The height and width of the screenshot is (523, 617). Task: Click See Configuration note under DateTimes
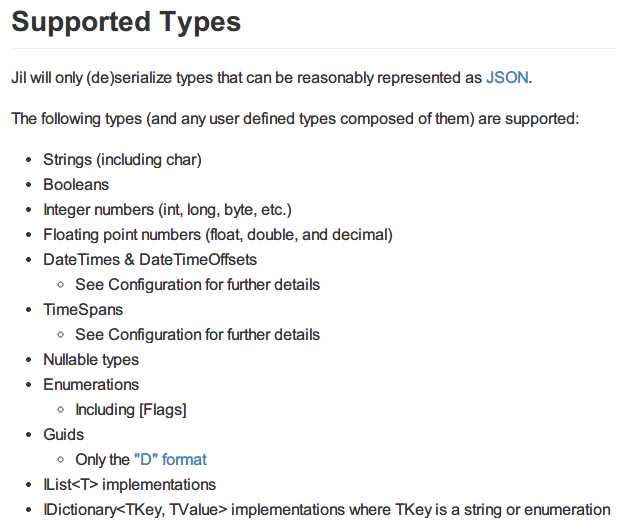coord(197,284)
